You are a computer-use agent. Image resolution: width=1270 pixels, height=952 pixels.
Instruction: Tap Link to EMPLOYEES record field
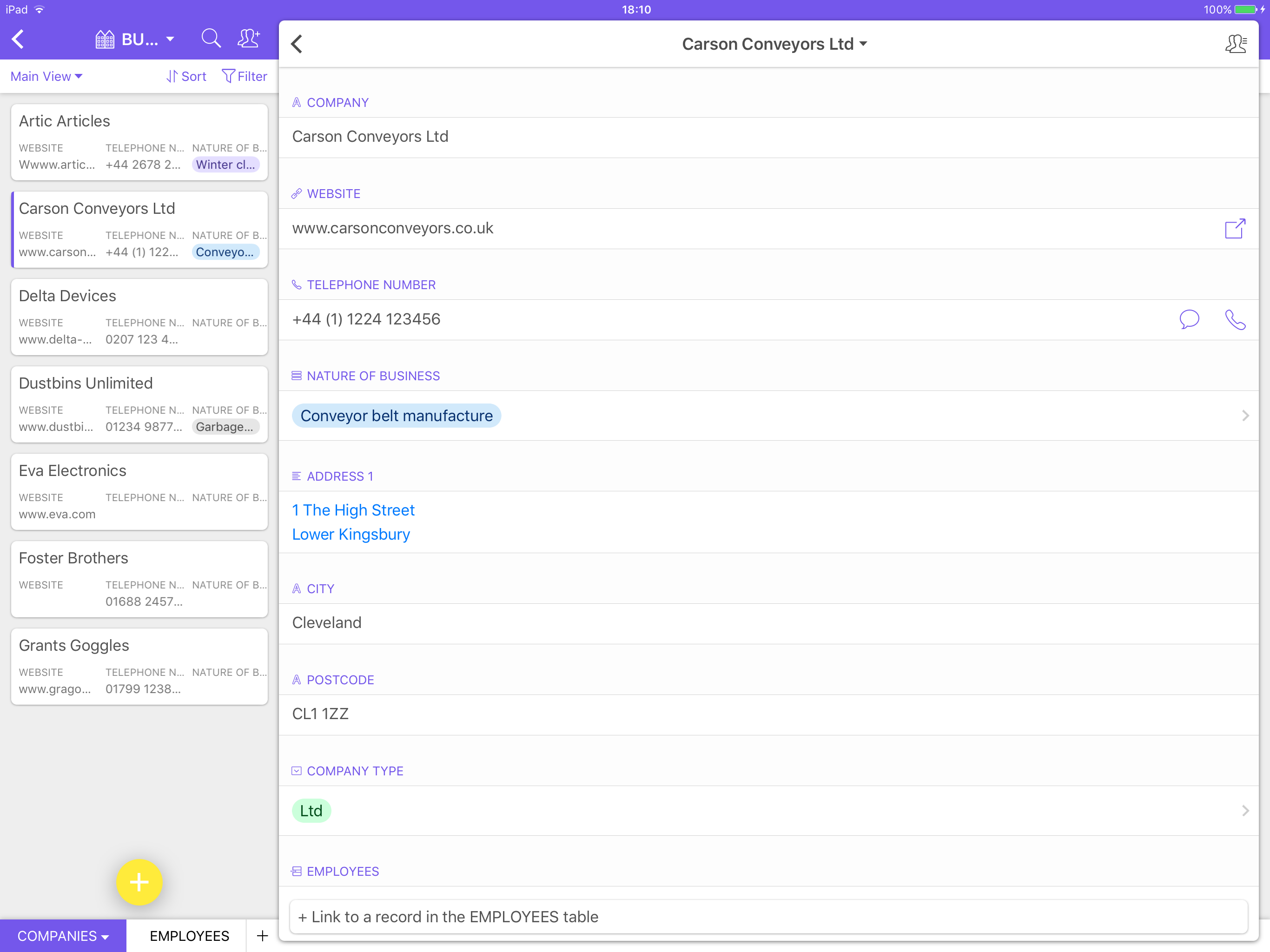(x=768, y=916)
